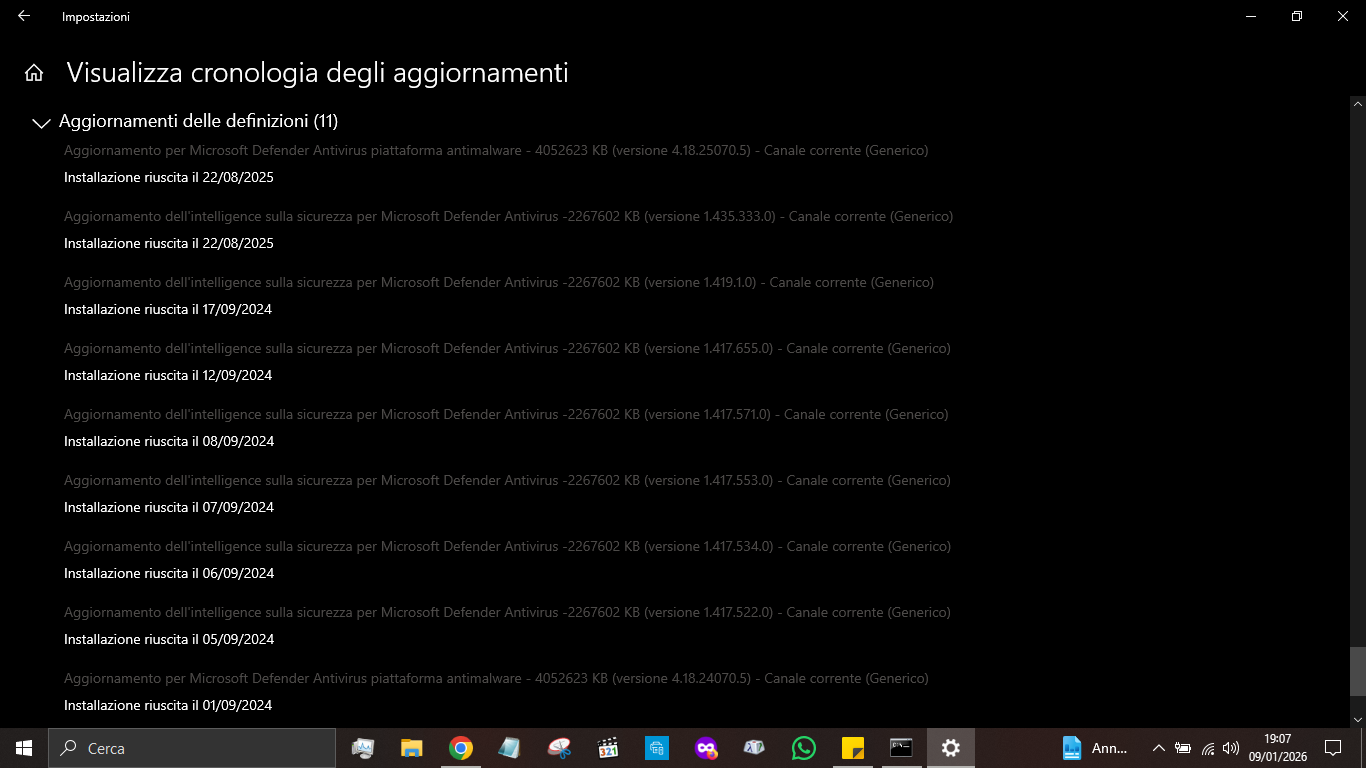Click the text 'Installazione riuscita il 07/09/2024'

[168, 507]
